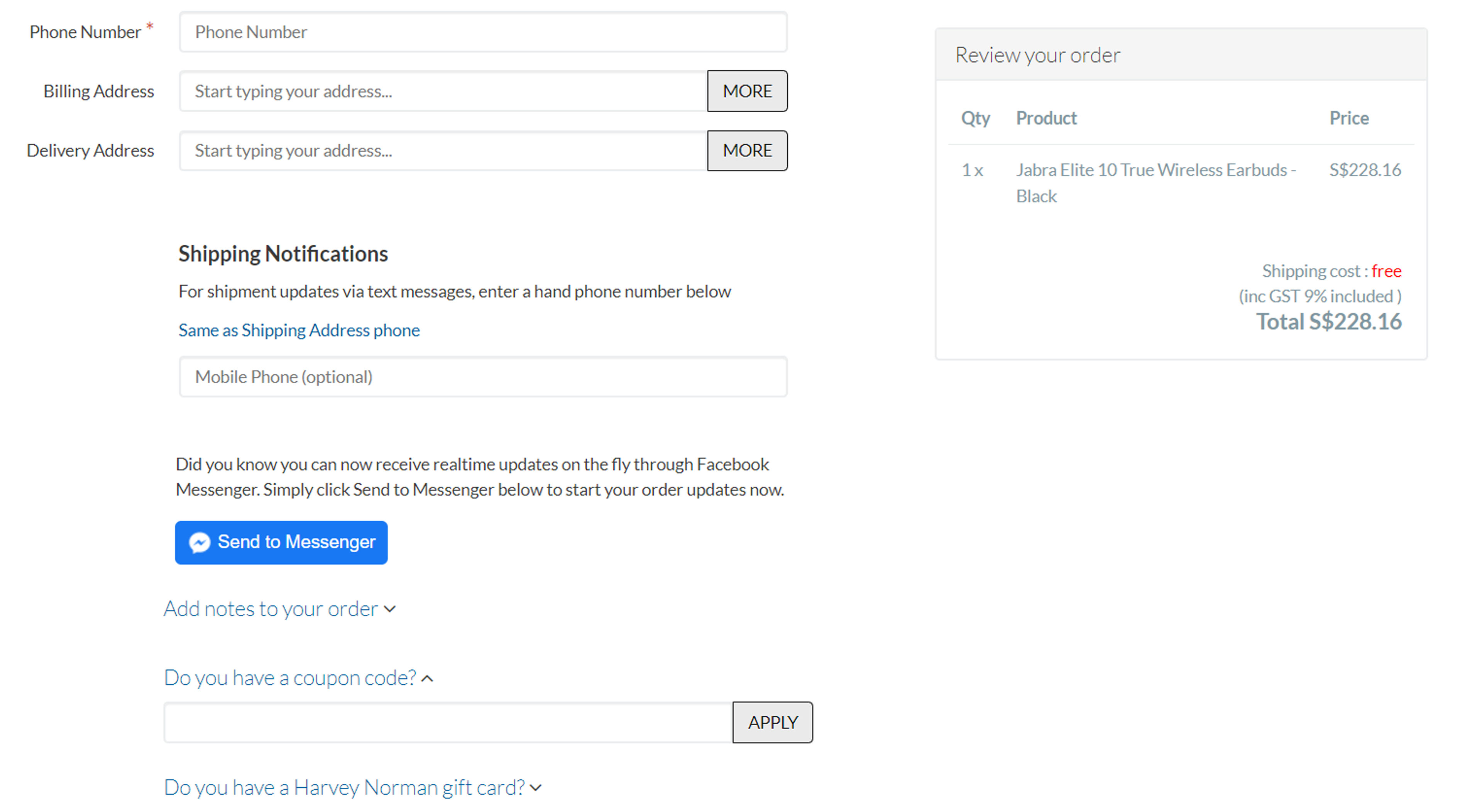The height and width of the screenshot is (812, 1482).
Task: Click the APPLY coupon button
Action: point(772,722)
